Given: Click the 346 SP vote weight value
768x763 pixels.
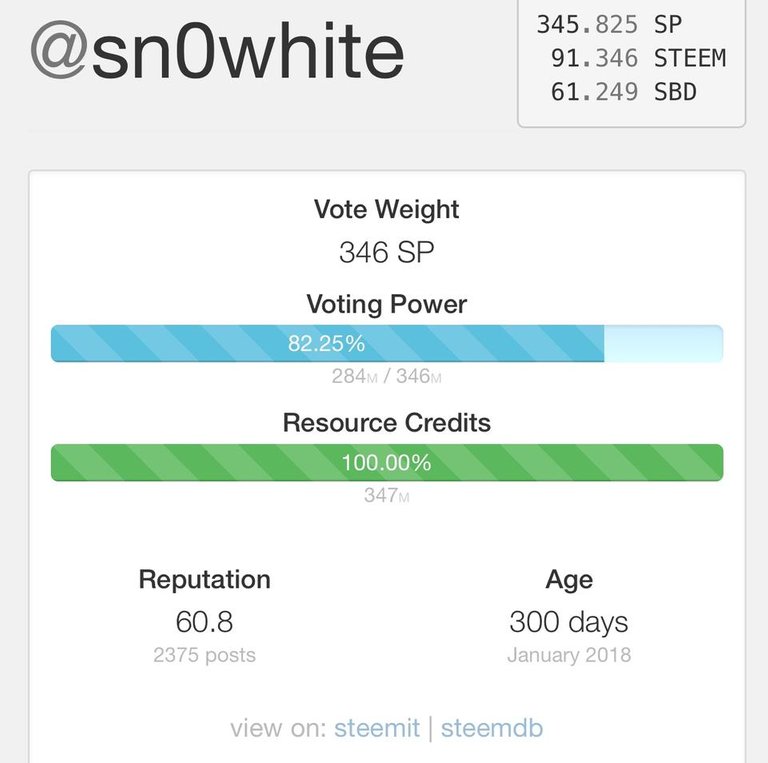Looking at the screenshot, I should pyautogui.click(x=386, y=253).
